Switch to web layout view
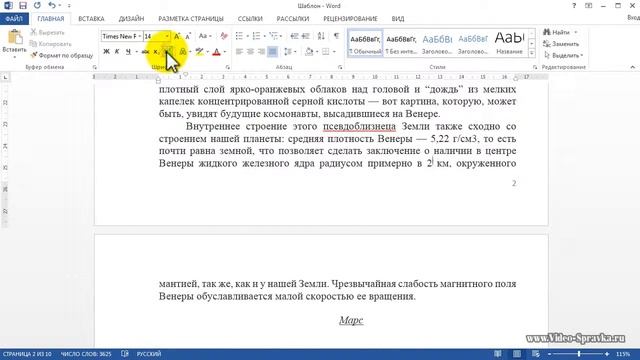 click(x=536, y=354)
